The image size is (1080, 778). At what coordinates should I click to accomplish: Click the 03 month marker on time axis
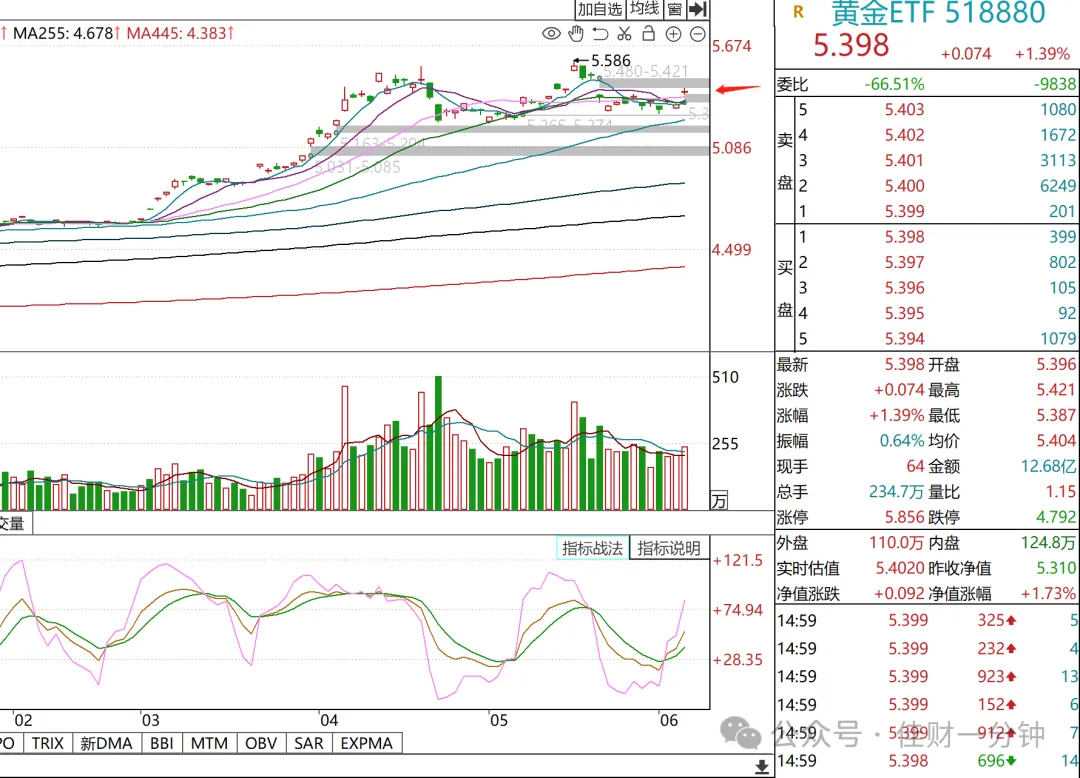click(150, 720)
